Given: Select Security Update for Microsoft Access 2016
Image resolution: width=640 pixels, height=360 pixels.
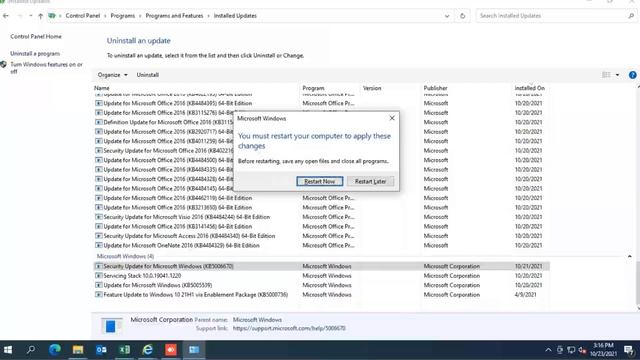Looking at the screenshot, I should (x=322, y=236).
